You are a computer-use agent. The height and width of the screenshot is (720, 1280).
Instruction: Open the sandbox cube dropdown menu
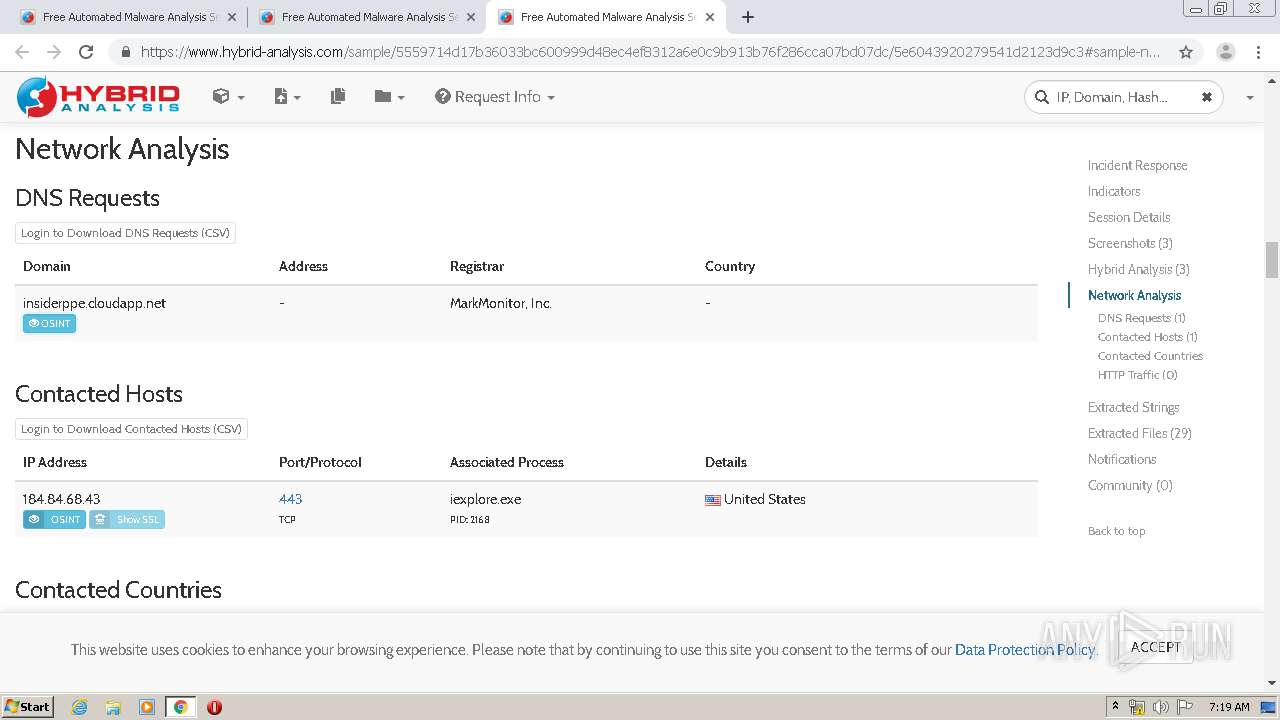(x=228, y=97)
